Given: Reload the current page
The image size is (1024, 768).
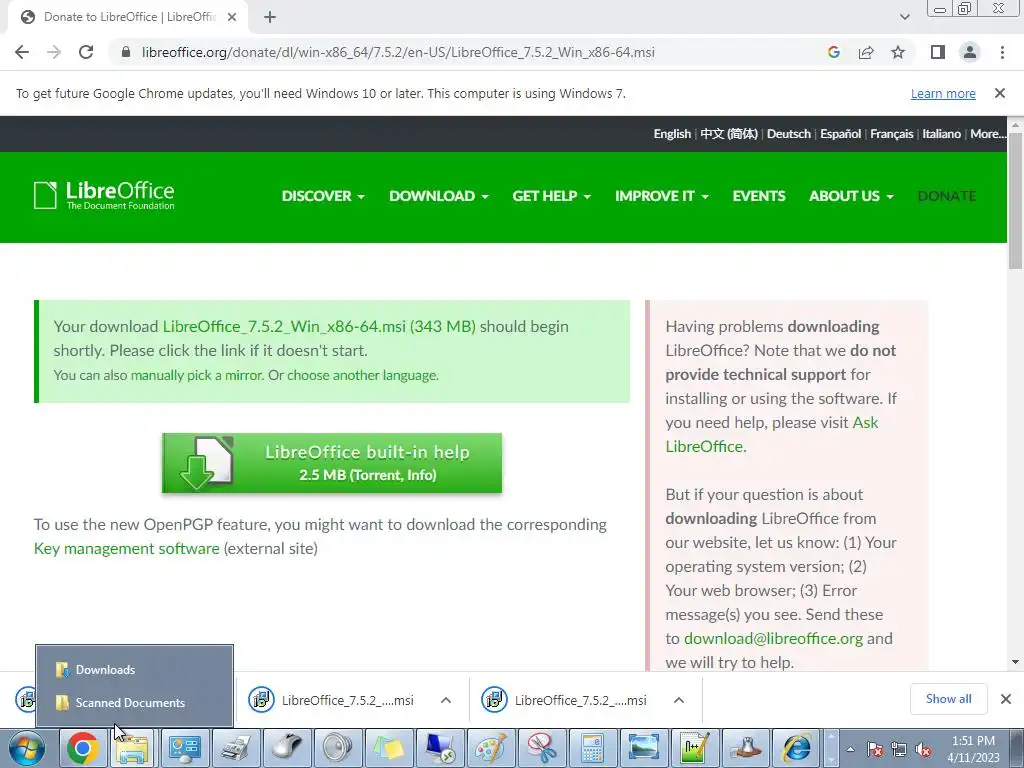Looking at the screenshot, I should tap(86, 52).
